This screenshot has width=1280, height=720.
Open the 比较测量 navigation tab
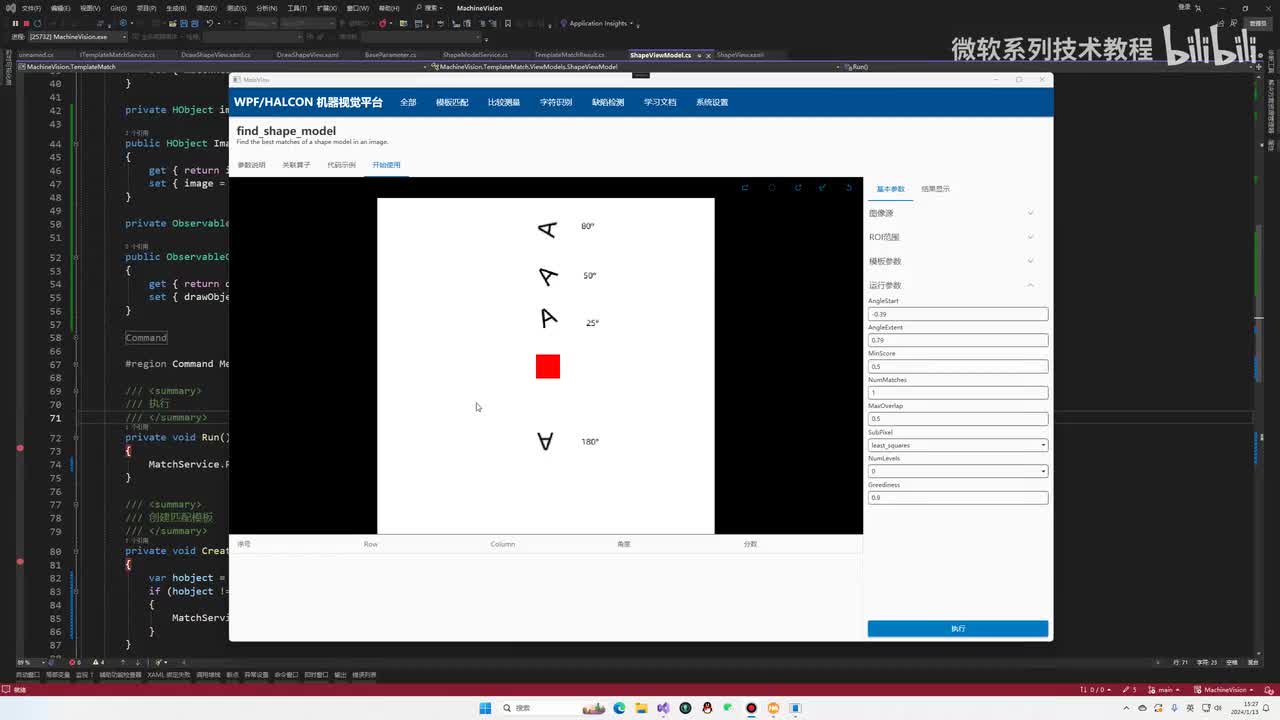504,102
